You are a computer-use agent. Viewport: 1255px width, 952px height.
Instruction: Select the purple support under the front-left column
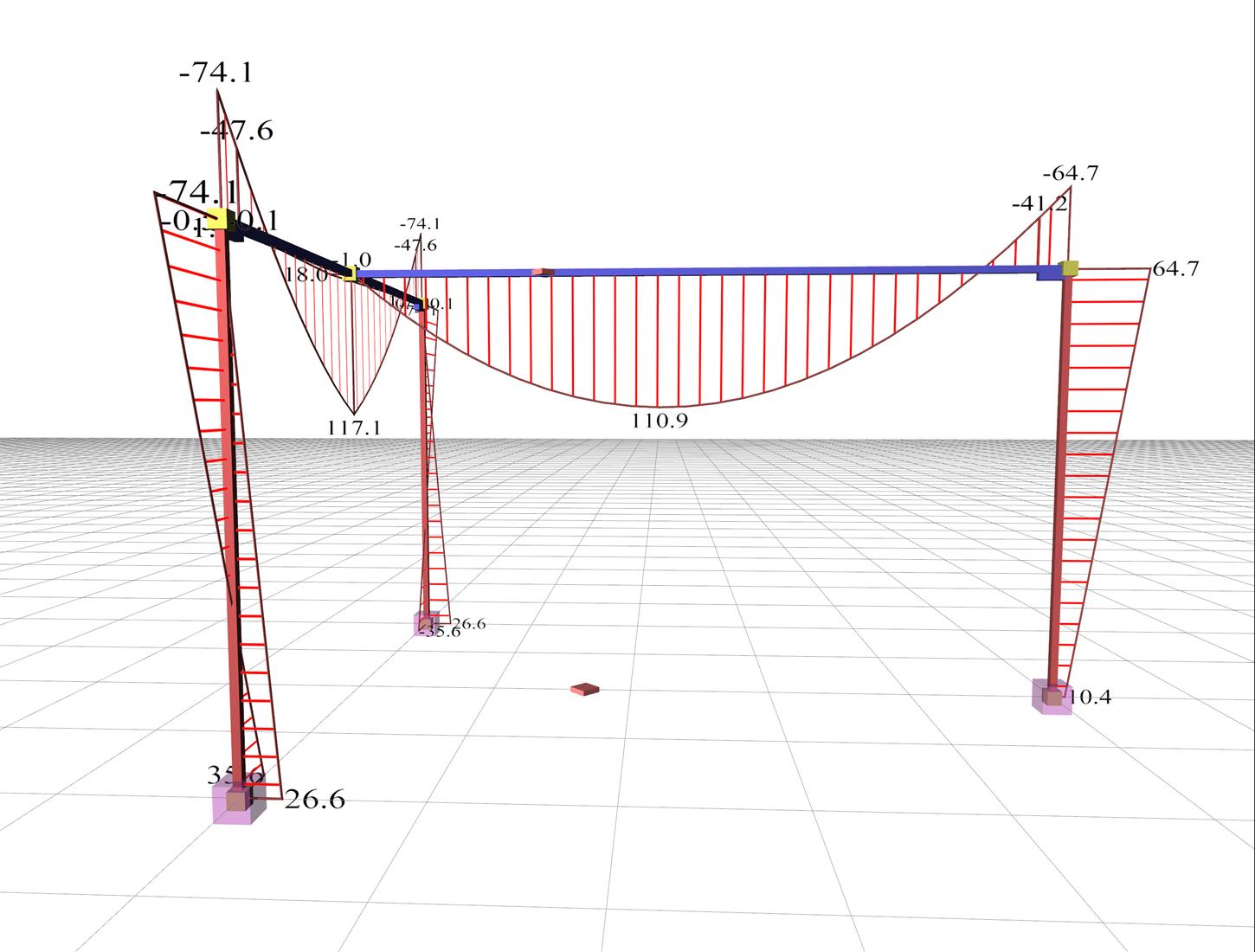click(234, 803)
